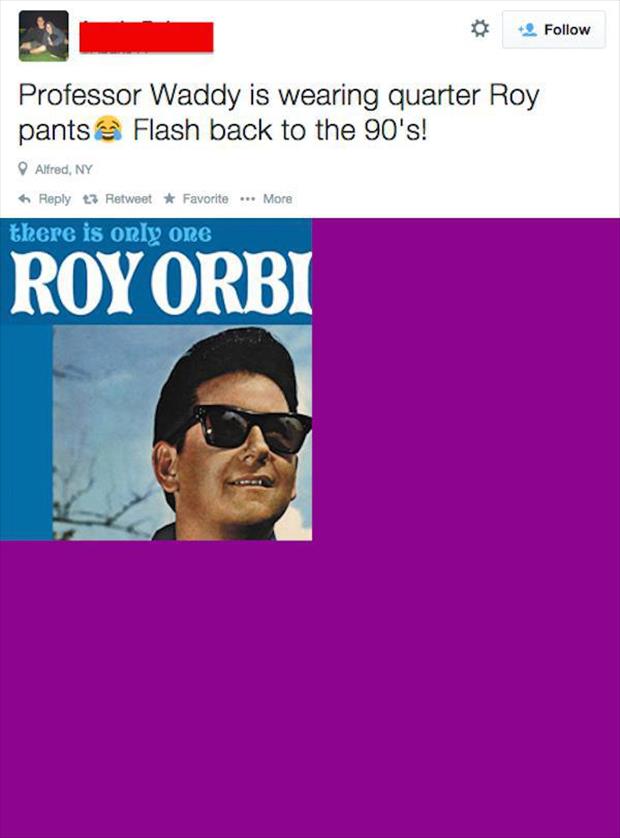Screen dimensions: 620x838
Task: Toggle the Favorite star icon
Action: [169, 198]
